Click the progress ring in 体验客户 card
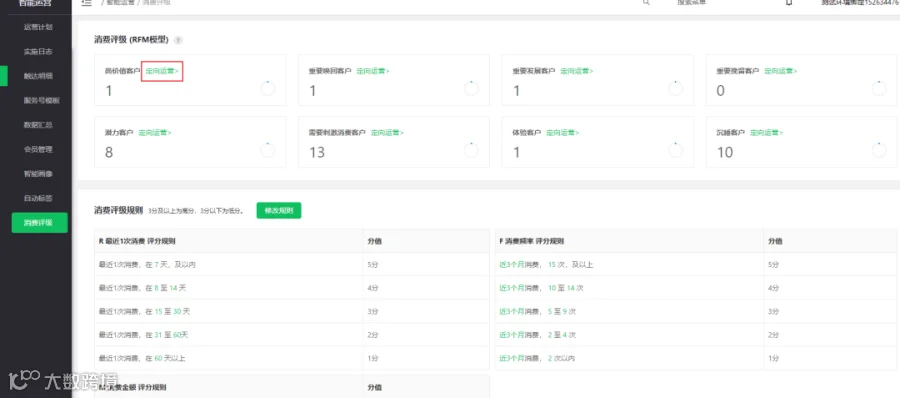 (676, 150)
